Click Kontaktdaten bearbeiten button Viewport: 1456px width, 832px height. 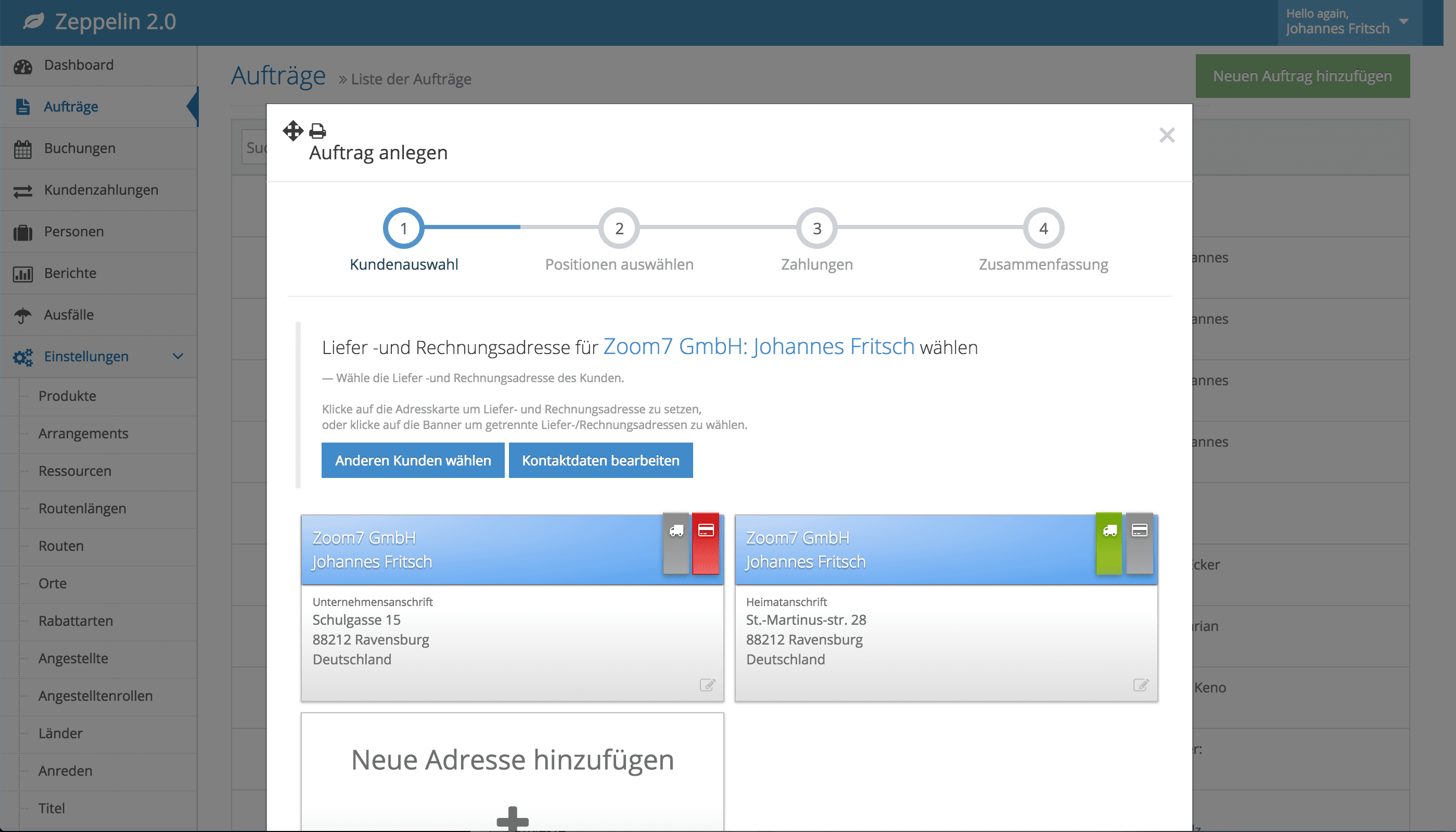point(601,460)
